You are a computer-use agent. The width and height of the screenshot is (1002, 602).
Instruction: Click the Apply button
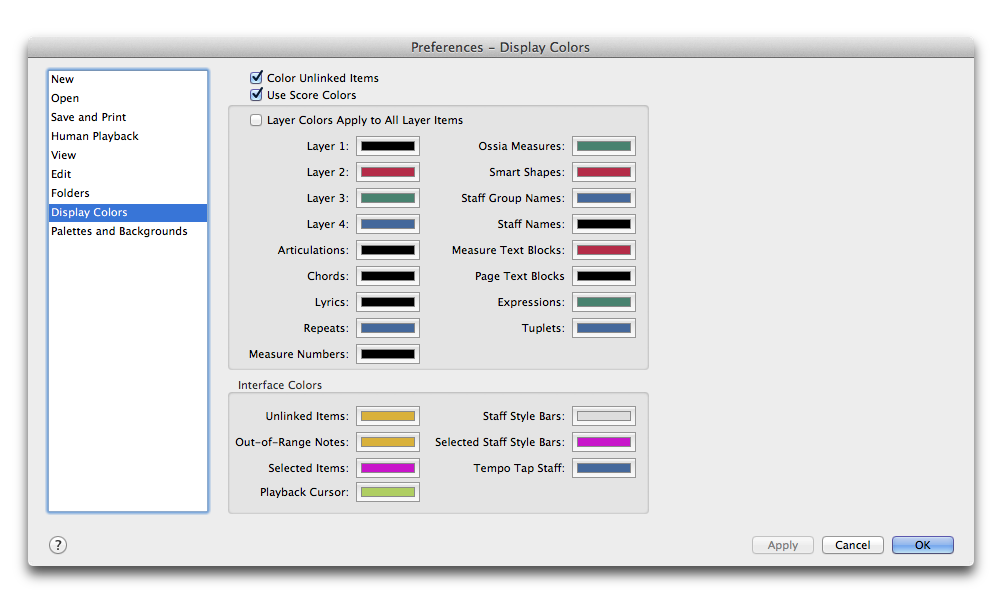pyautogui.click(x=783, y=545)
